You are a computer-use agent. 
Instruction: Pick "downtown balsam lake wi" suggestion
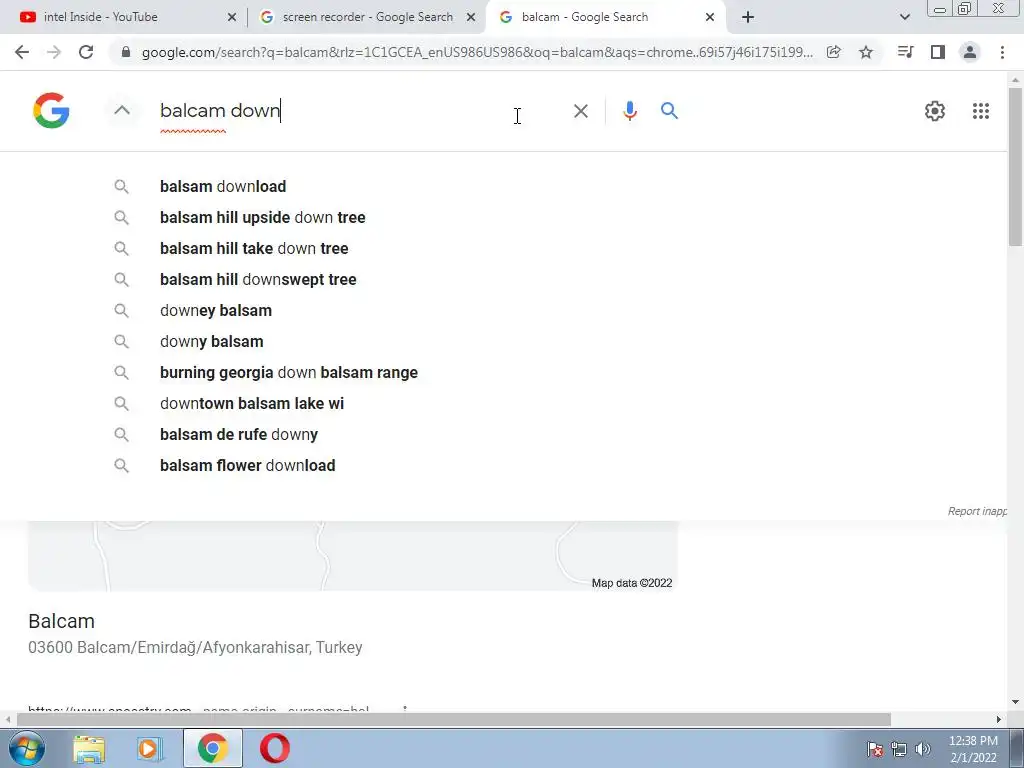coord(252,404)
